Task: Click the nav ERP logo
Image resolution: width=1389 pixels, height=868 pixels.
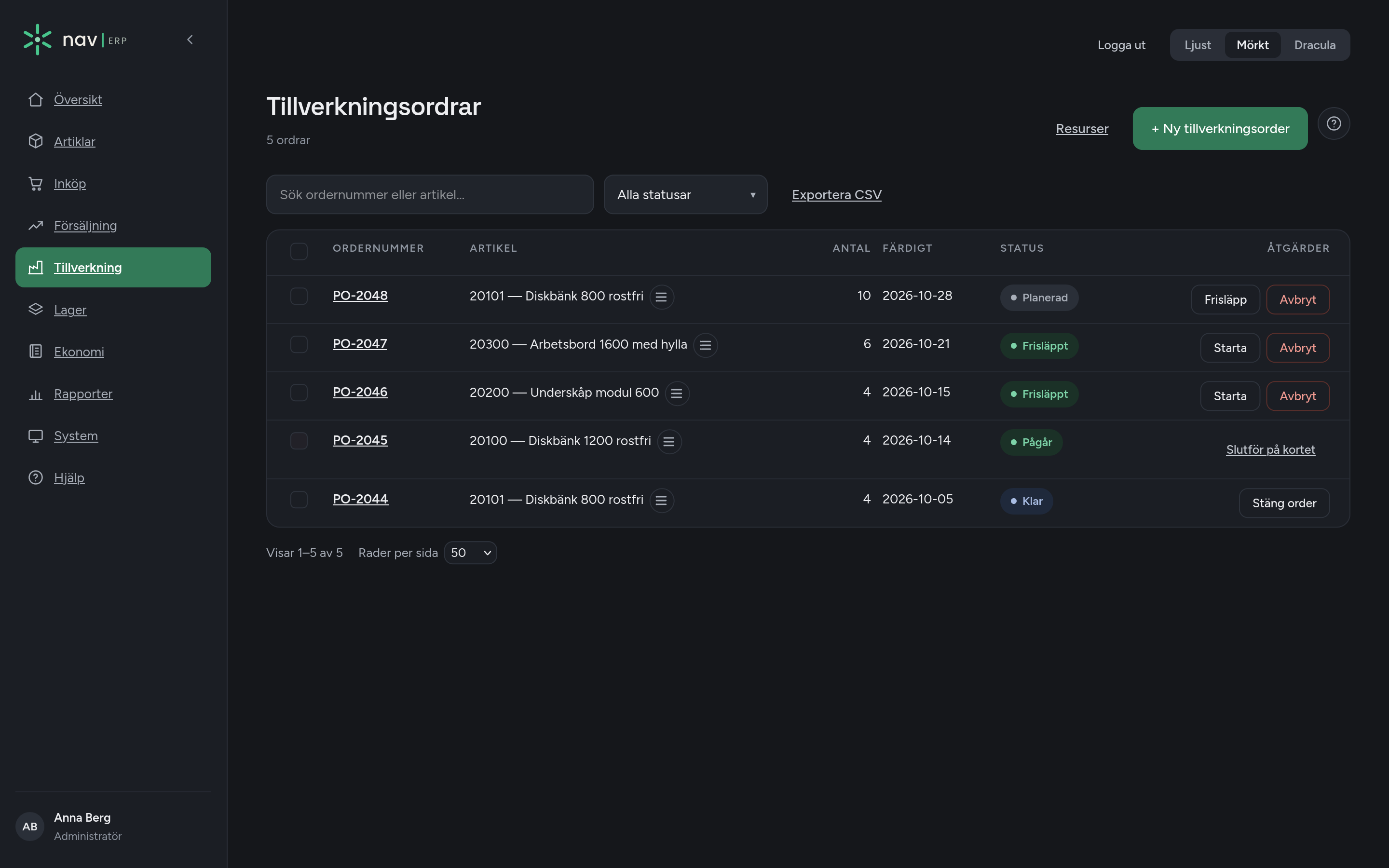Action: [75, 40]
